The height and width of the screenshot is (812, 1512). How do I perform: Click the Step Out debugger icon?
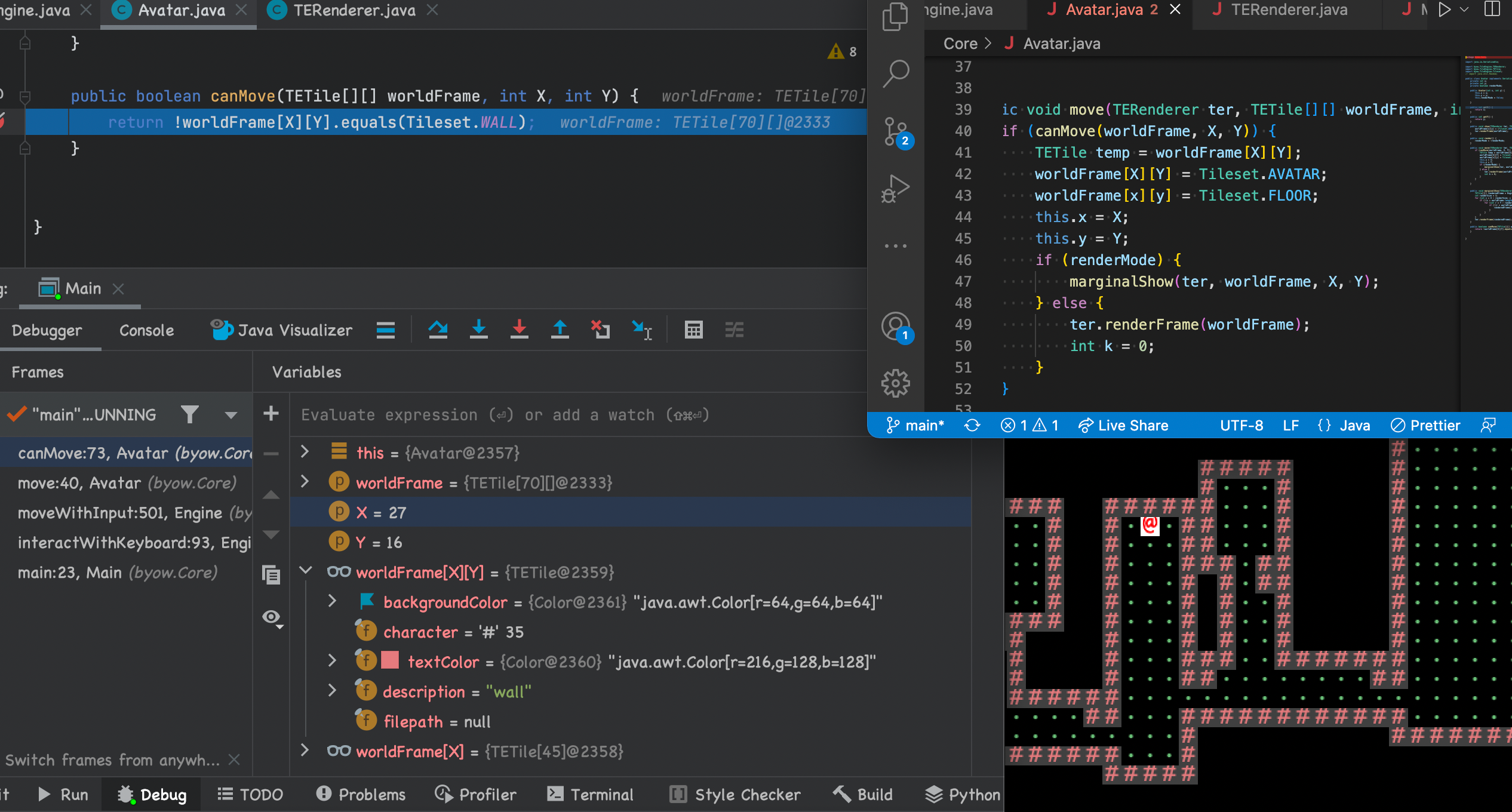pyautogui.click(x=560, y=330)
